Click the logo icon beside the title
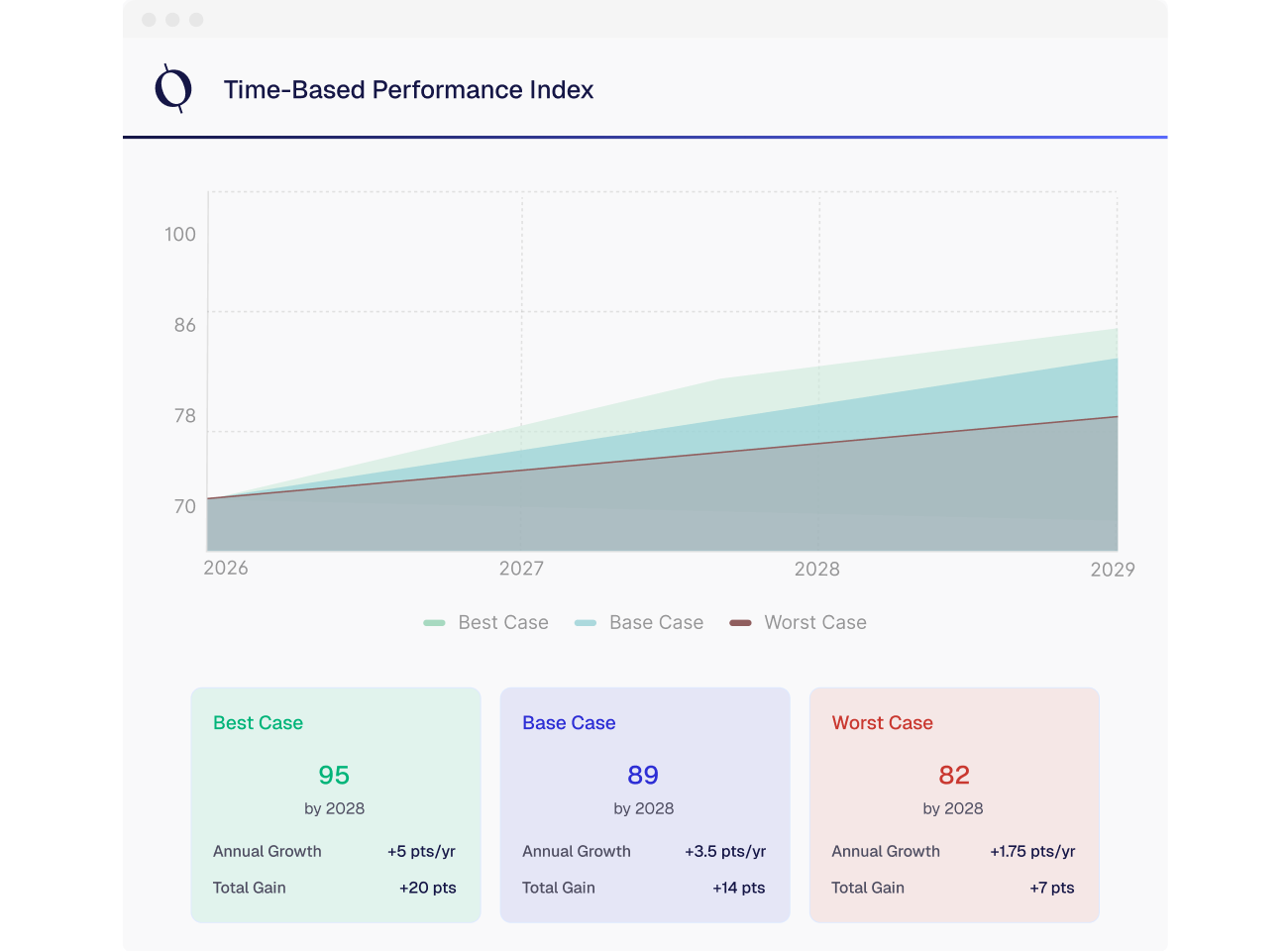The image size is (1288, 951). [173, 89]
